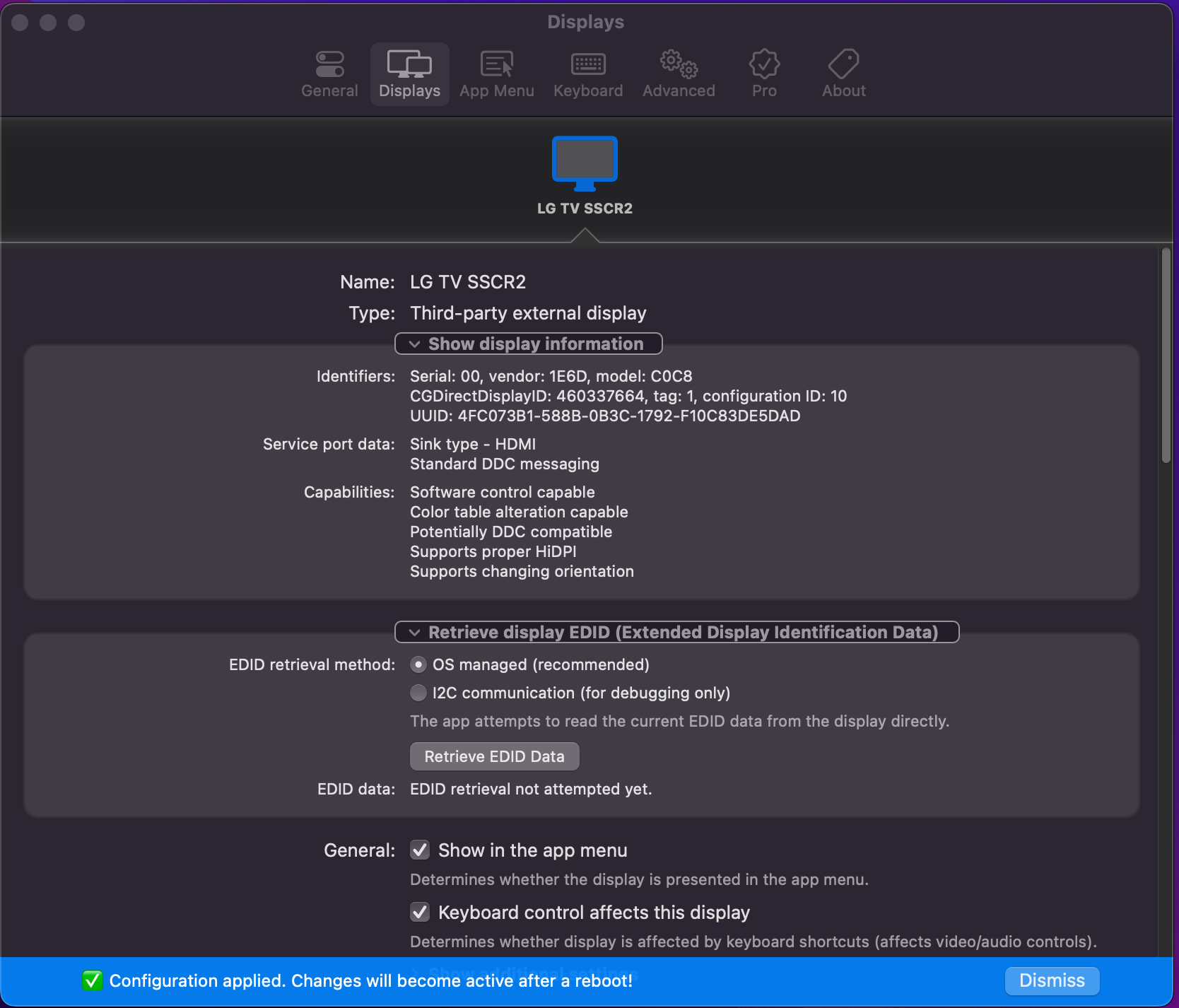
Task: Click the vertical scrollbar on the right
Action: pos(1166,356)
